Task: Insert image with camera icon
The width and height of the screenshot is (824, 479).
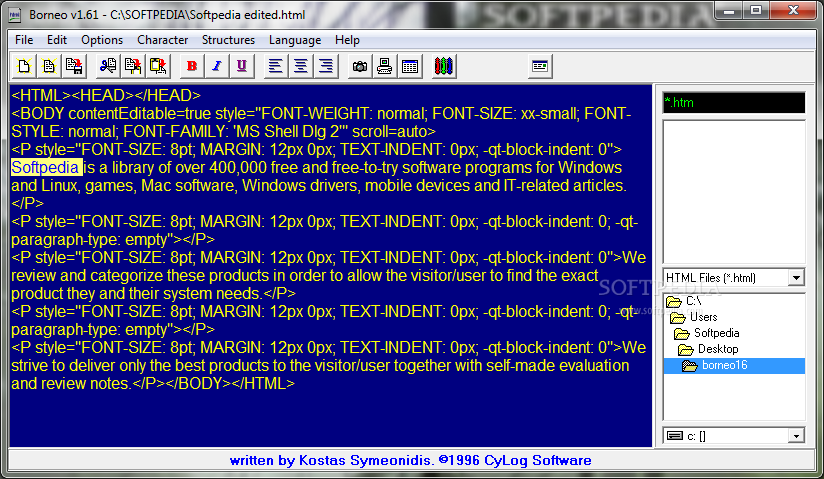Action: click(x=360, y=66)
